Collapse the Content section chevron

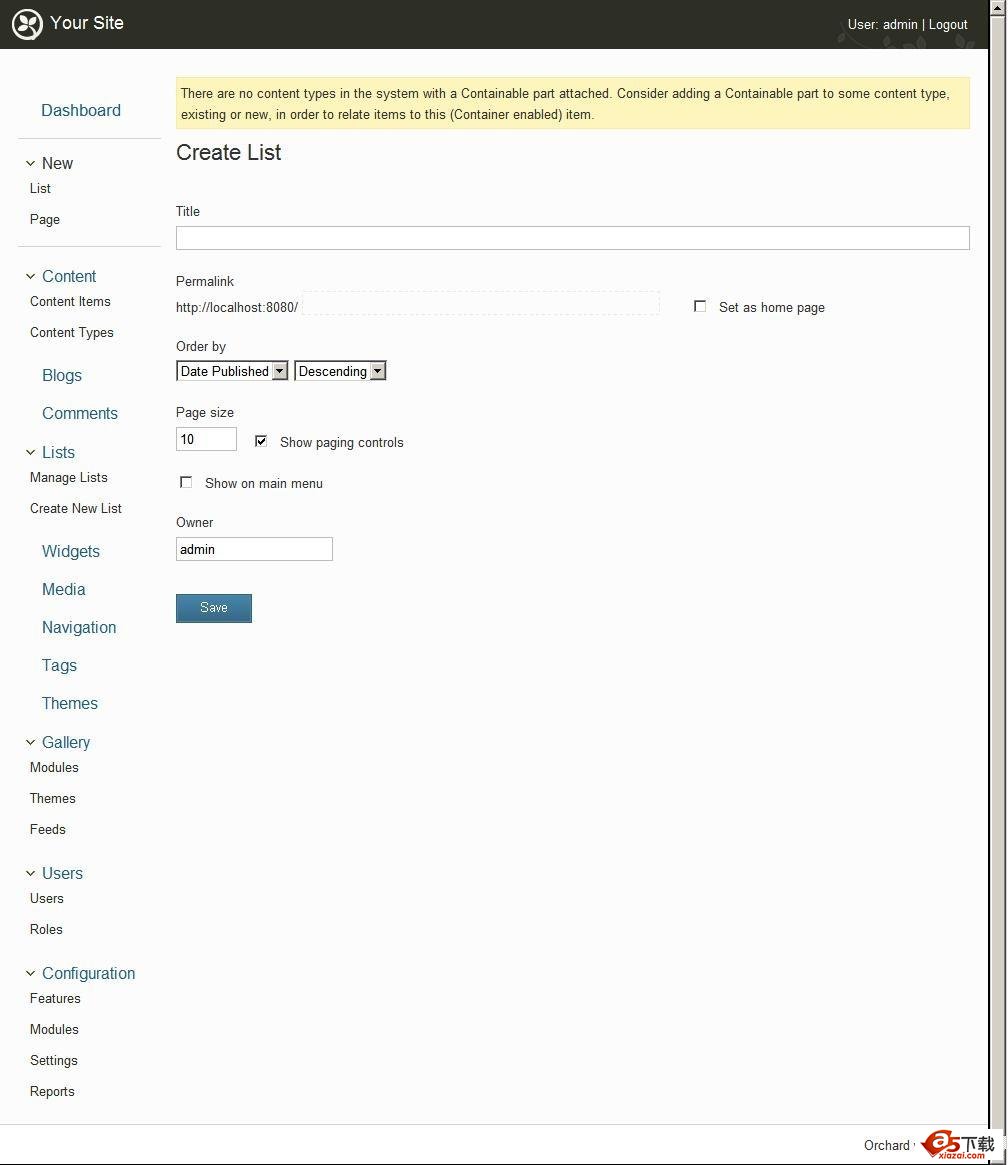(30, 276)
